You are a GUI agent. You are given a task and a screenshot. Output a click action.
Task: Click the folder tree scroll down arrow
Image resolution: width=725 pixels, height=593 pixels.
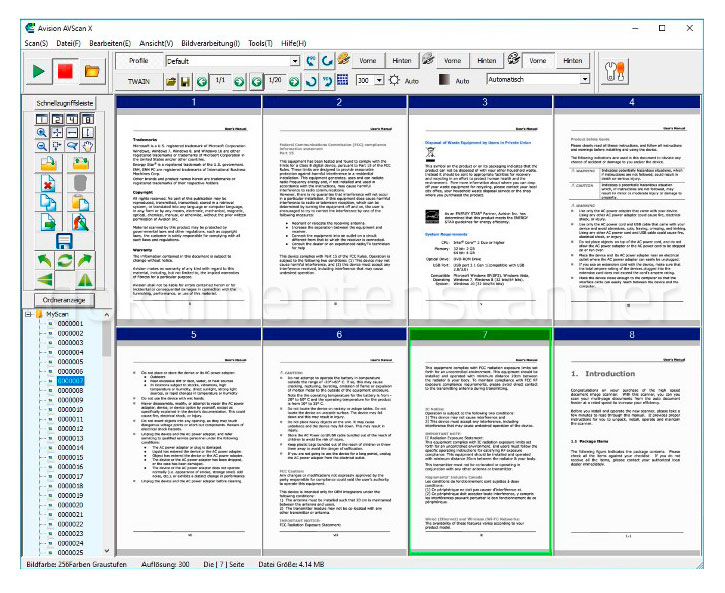click(107, 551)
